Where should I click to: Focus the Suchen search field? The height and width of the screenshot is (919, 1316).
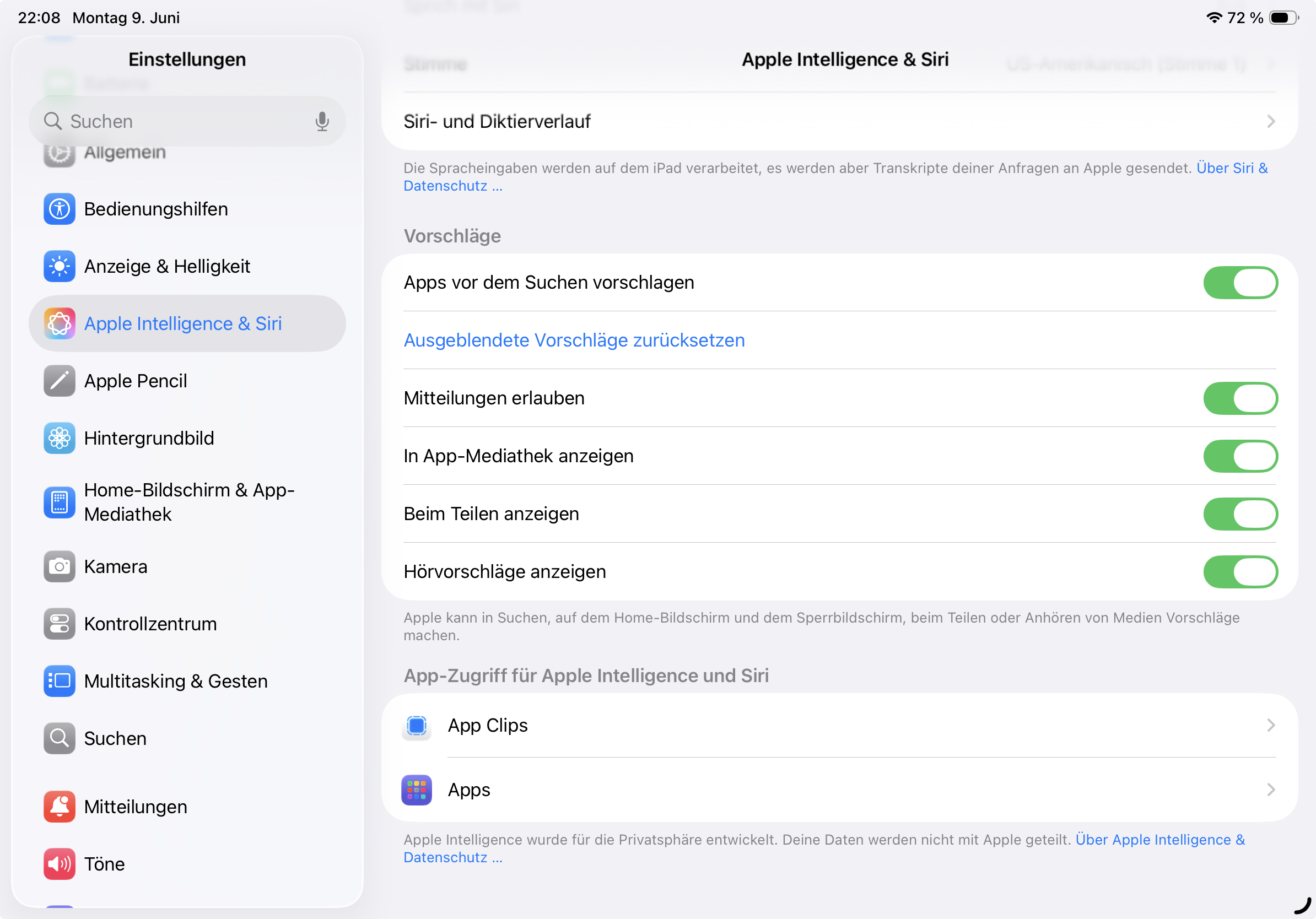coord(187,121)
